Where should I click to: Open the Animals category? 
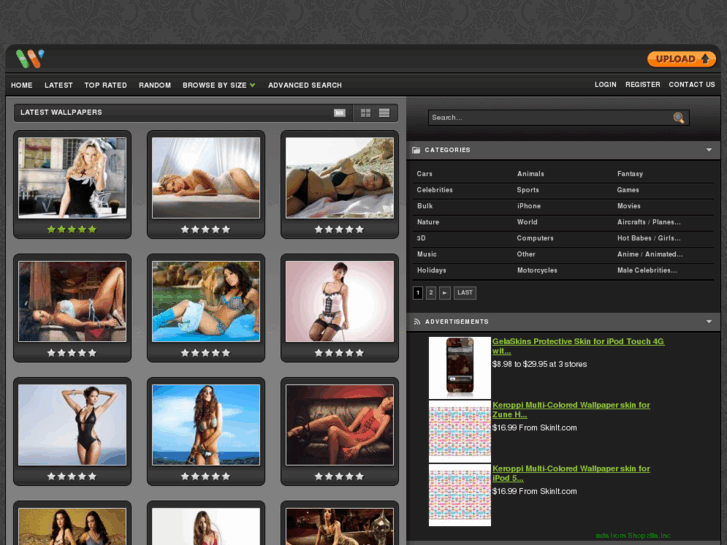tap(530, 174)
